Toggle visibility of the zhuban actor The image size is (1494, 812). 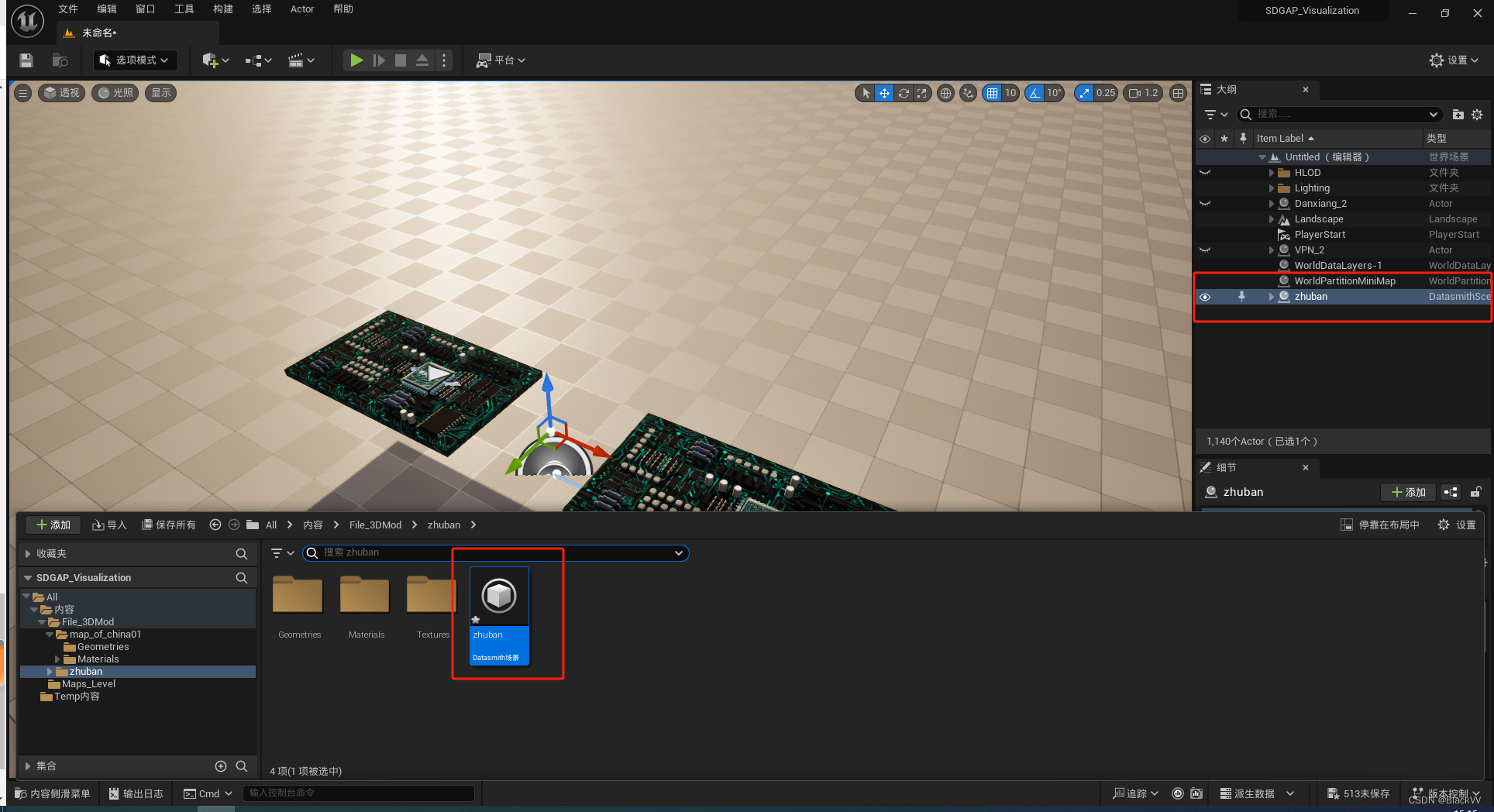(1205, 297)
